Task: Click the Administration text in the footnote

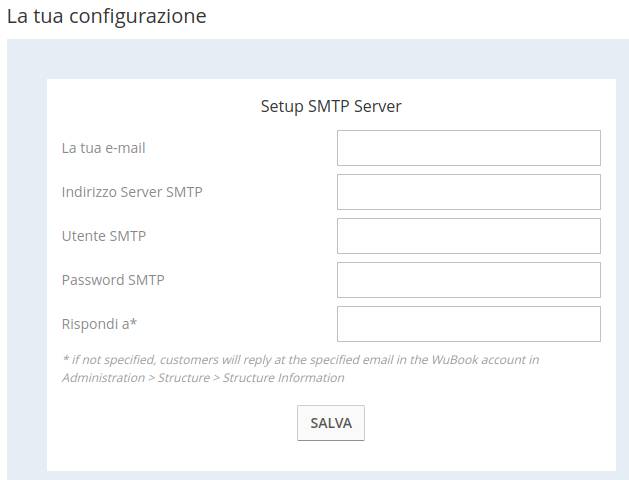Action: (103, 378)
